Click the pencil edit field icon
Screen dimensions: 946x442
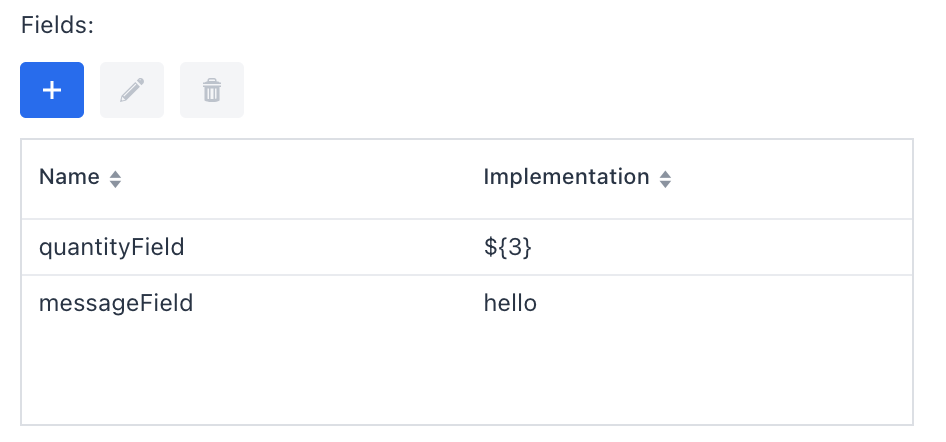click(132, 90)
